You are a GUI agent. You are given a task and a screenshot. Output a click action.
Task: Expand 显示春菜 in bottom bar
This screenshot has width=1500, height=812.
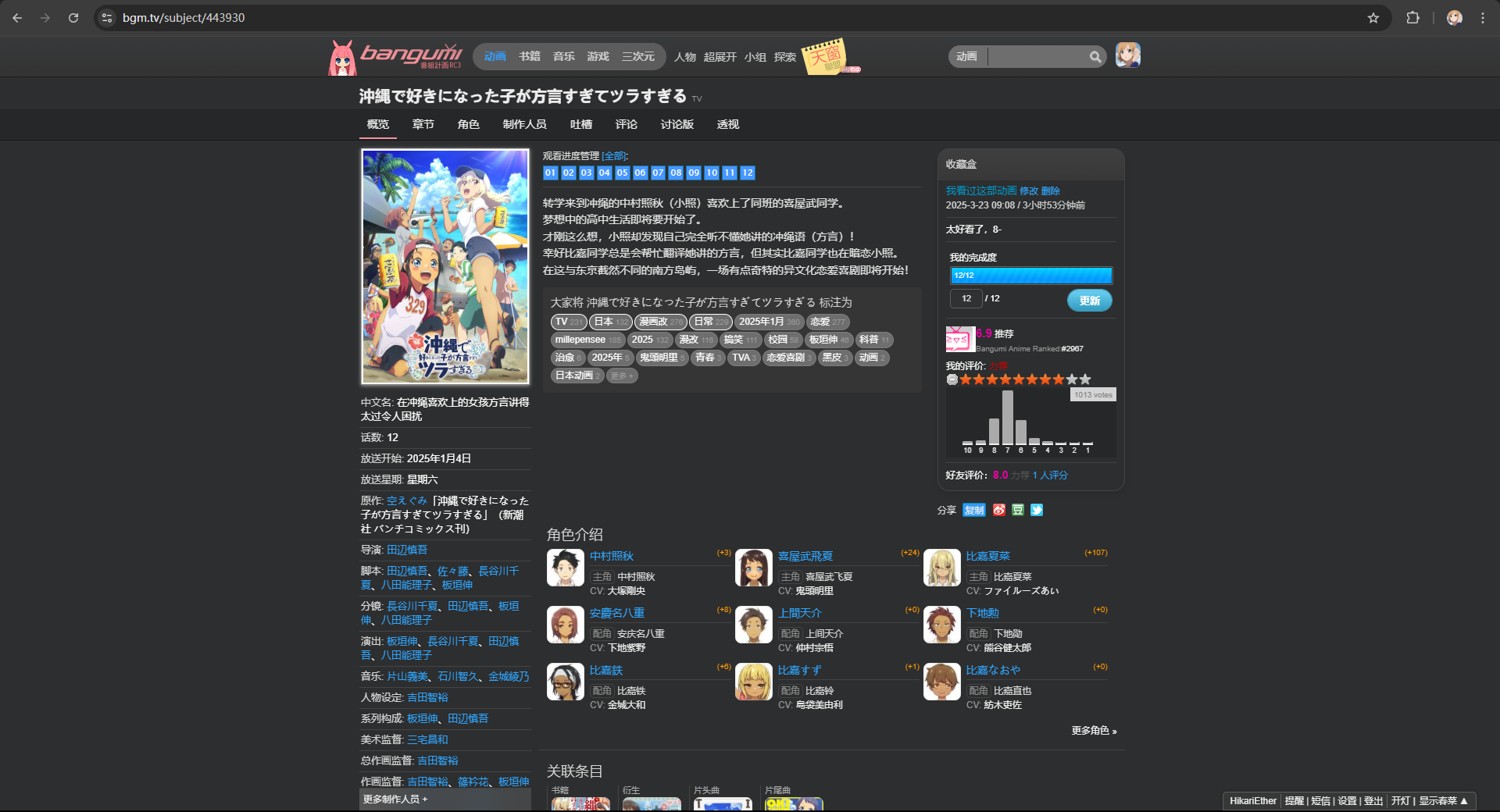point(1443,801)
